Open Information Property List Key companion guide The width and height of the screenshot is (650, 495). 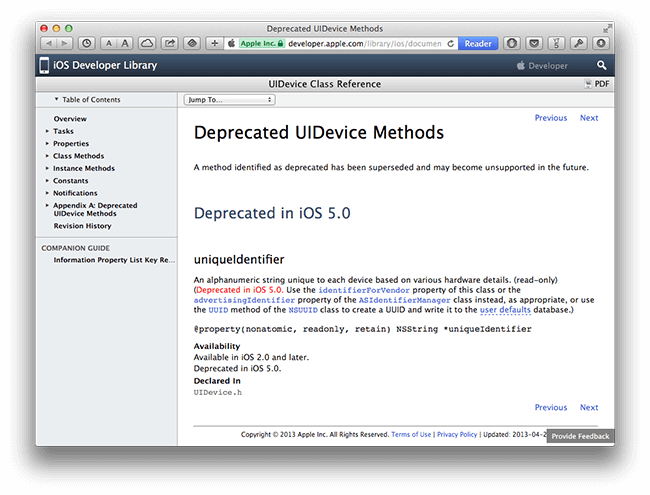(x=114, y=260)
